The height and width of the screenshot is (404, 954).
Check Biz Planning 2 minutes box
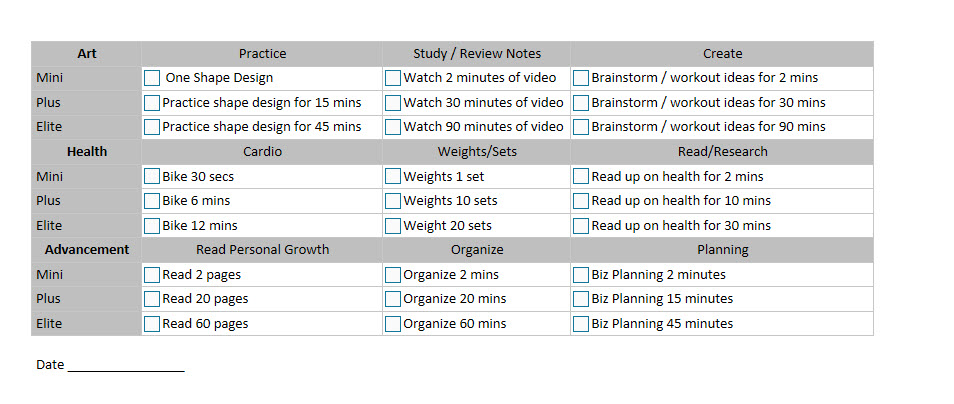(x=581, y=274)
